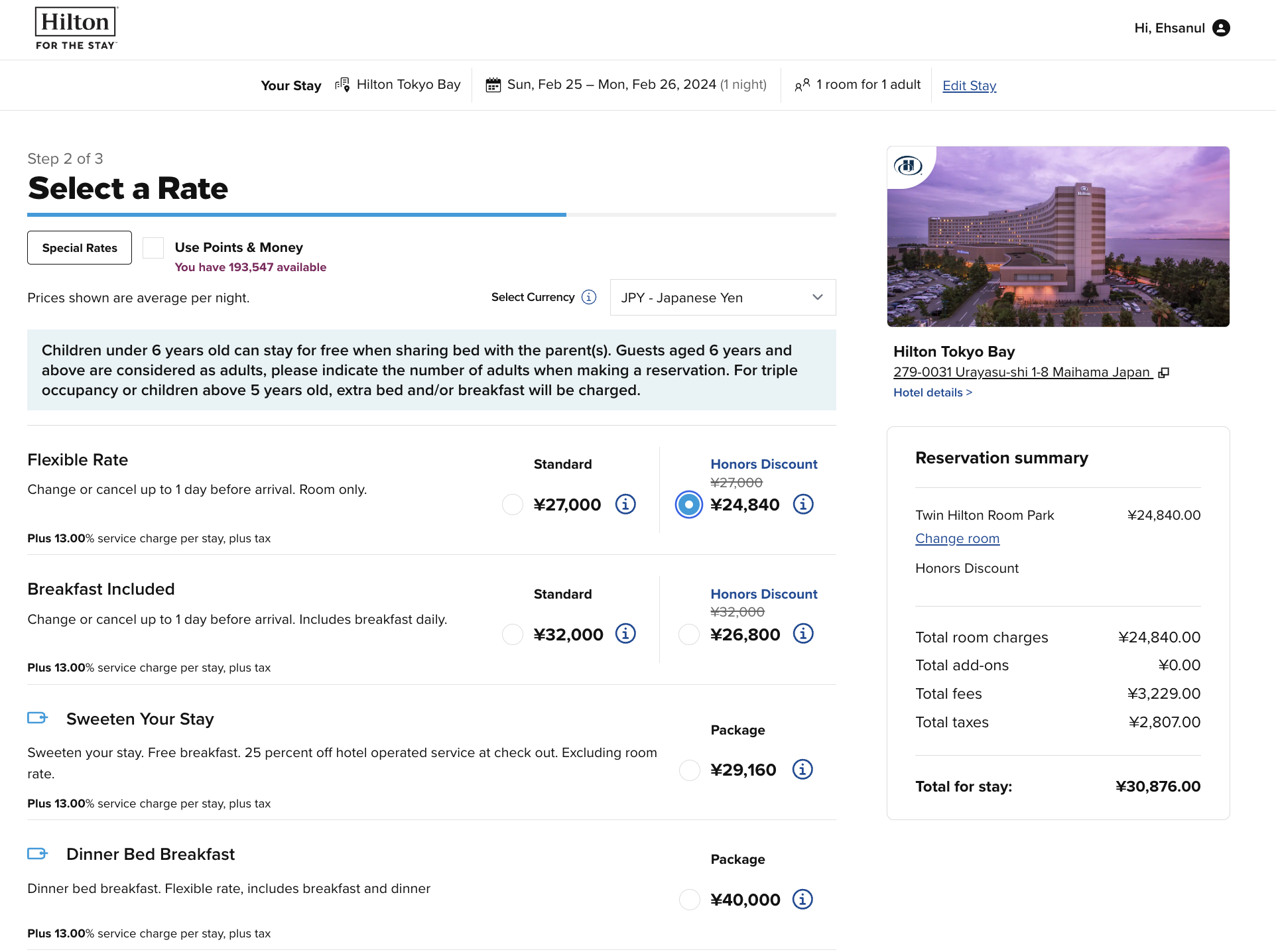Open the JPY - Japanese Yen currency dropdown

(x=723, y=298)
